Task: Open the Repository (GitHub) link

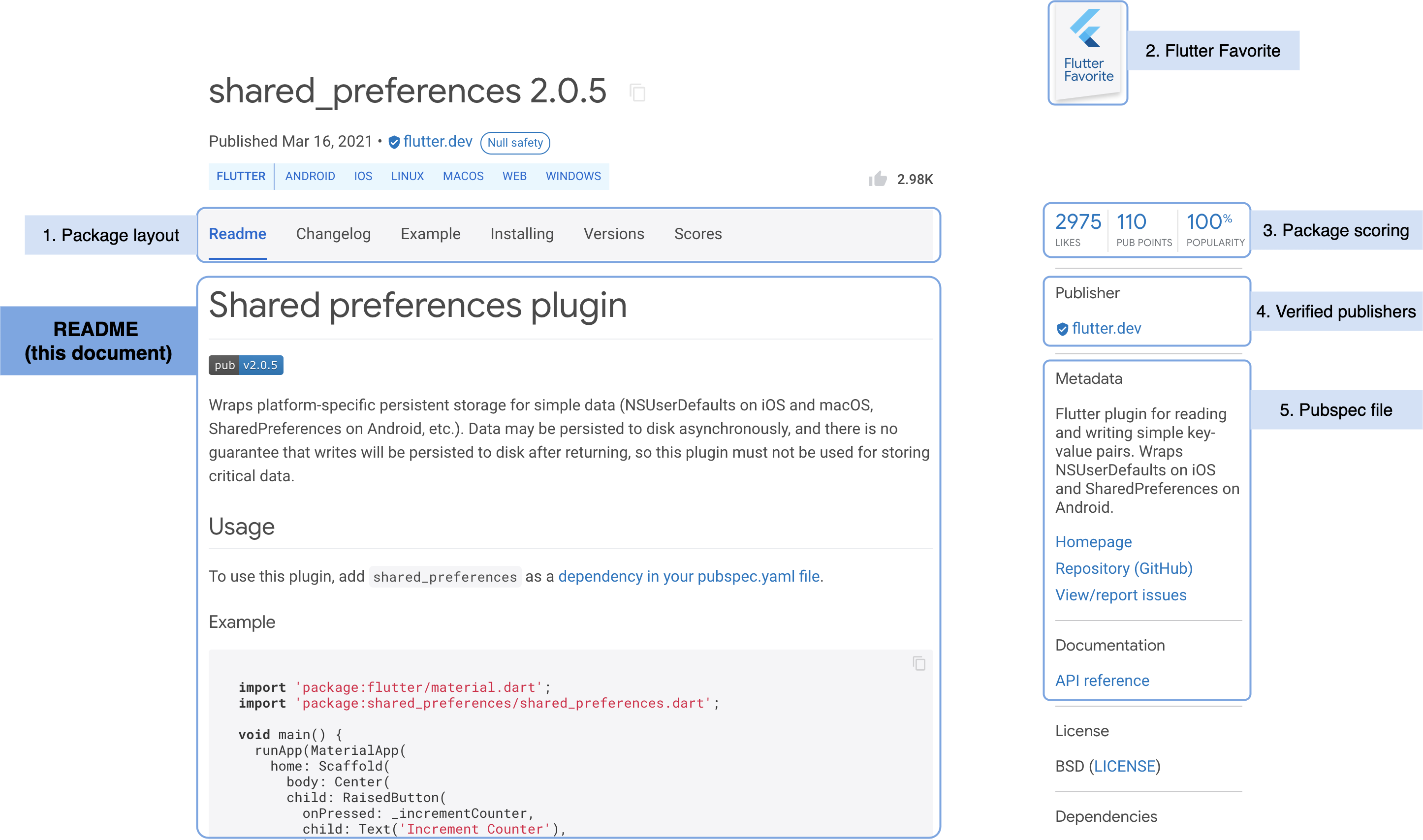Action: click(x=1124, y=568)
